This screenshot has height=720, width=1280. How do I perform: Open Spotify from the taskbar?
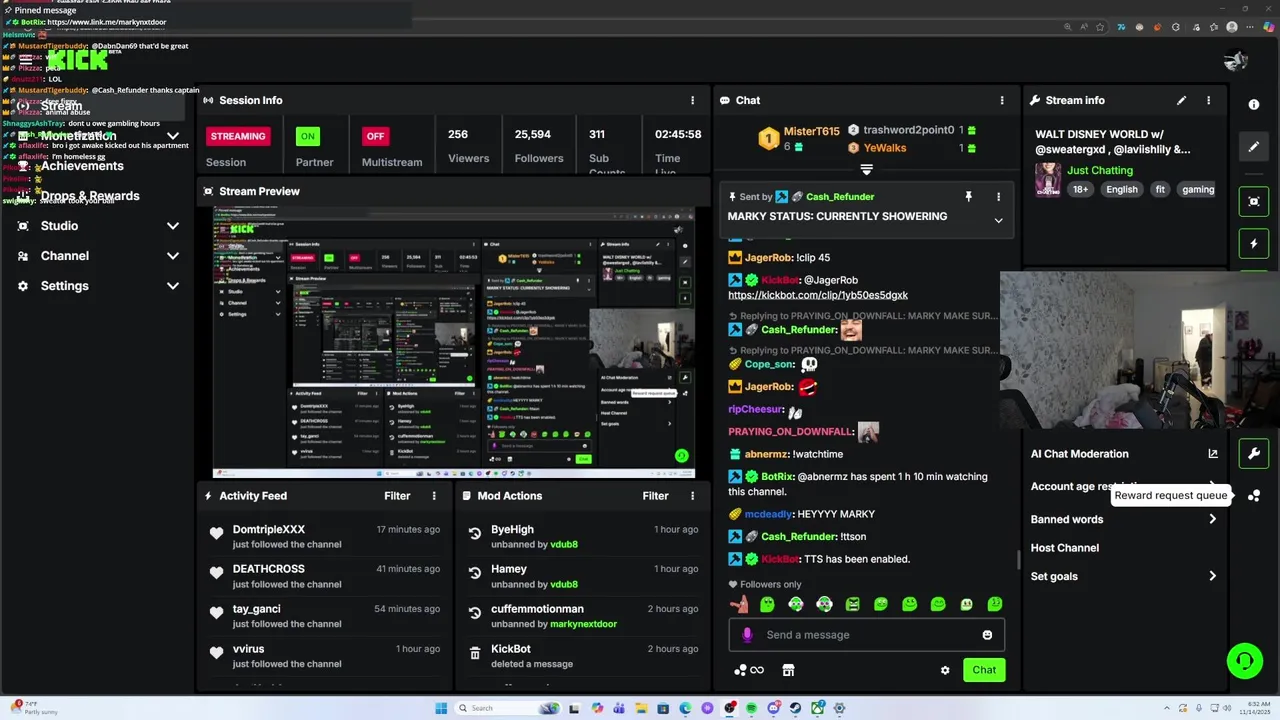click(x=751, y=708)
